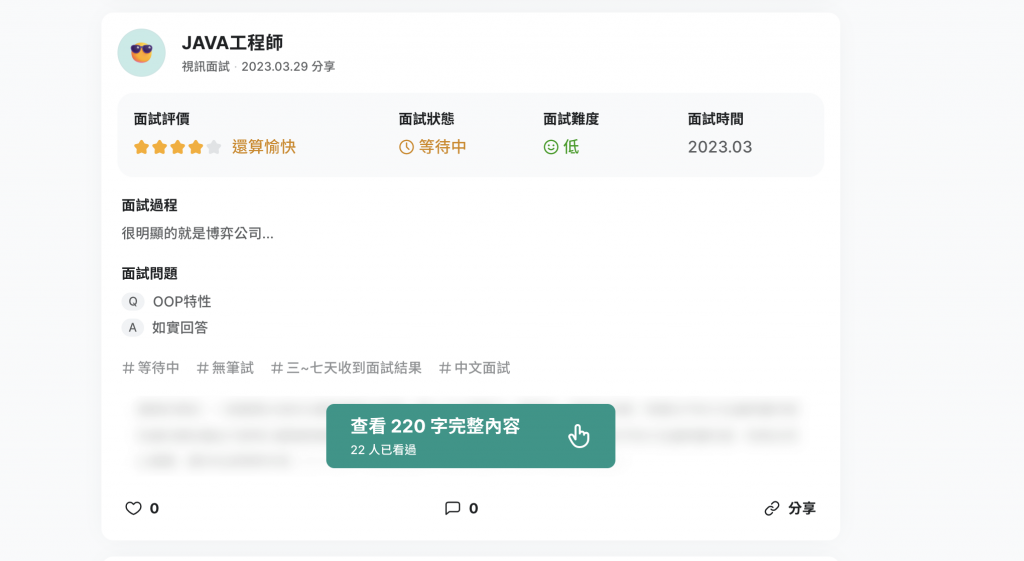
Task: View the full 220-character content
Action: tap(470, 436)
